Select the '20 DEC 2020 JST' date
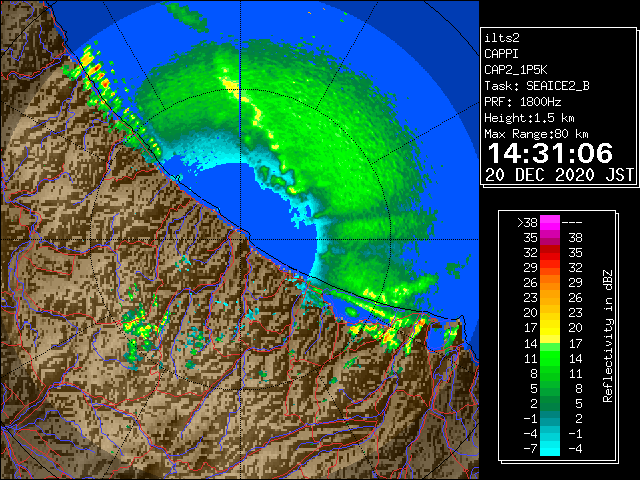This screenshot has height=480, width=640. [560, 175]
